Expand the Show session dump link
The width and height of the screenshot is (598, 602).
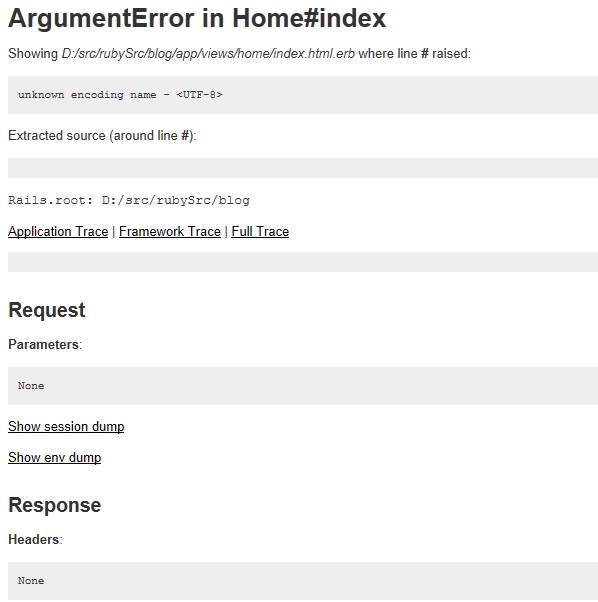point(66,427)
